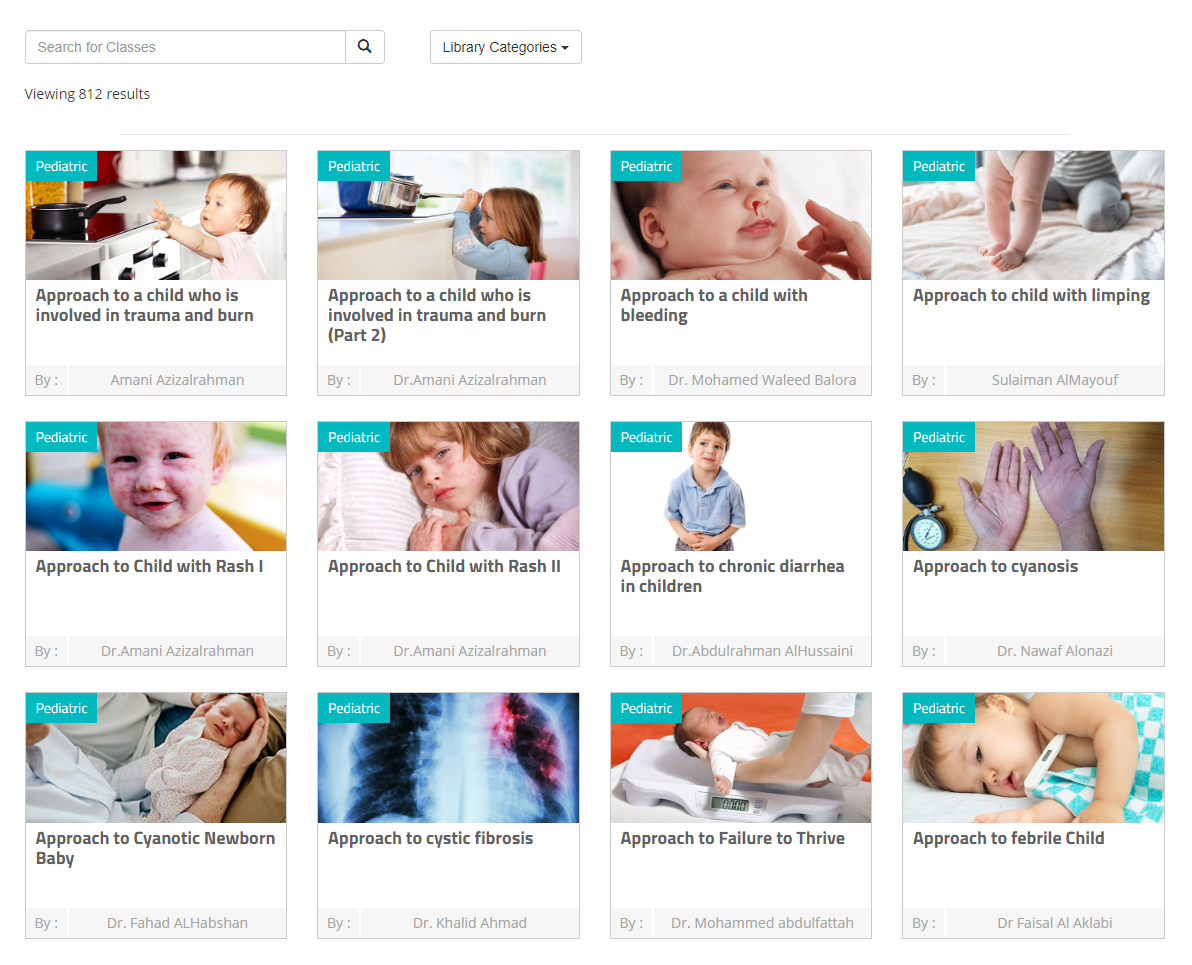
Task: Click Pediatric tag on cystic fibrosis card
Action: (x=354, y=708)
